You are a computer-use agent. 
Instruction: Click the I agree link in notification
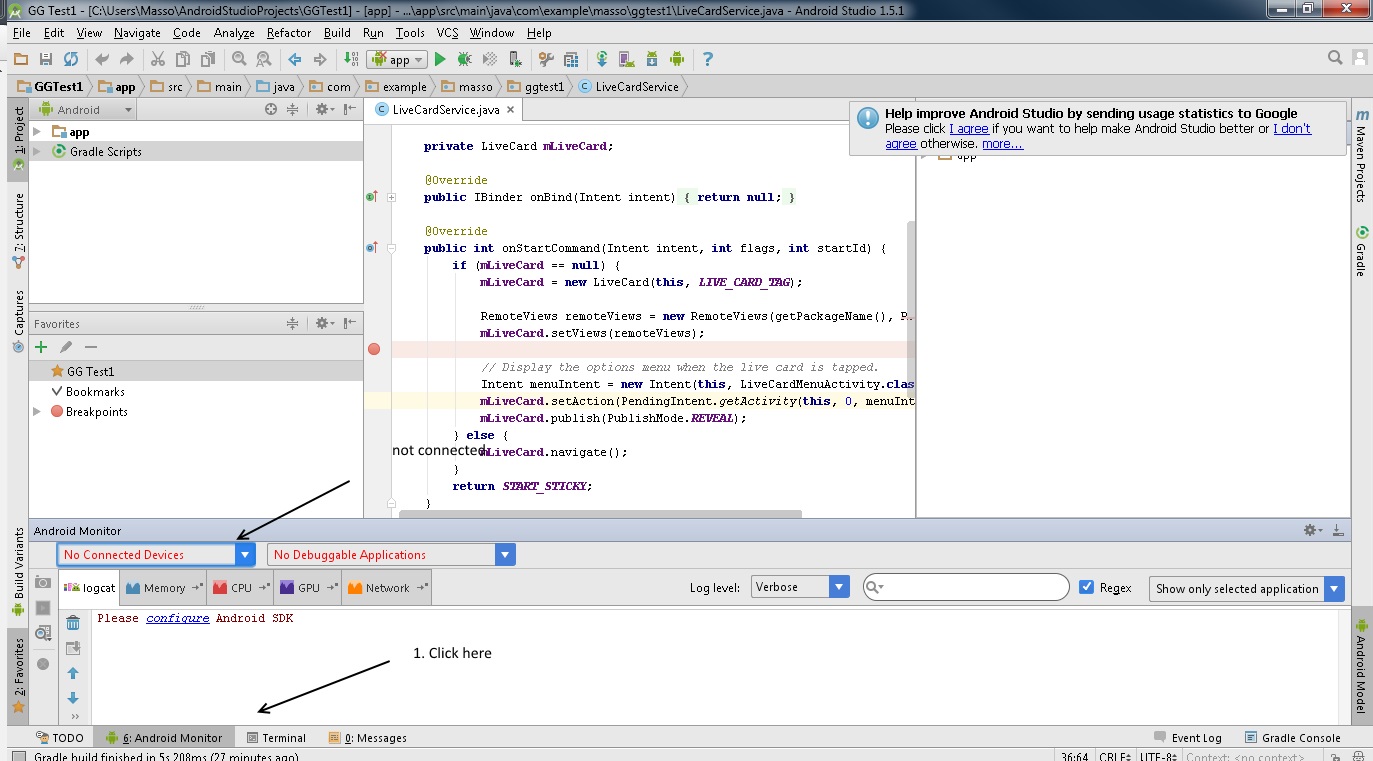tap(969, 129)
